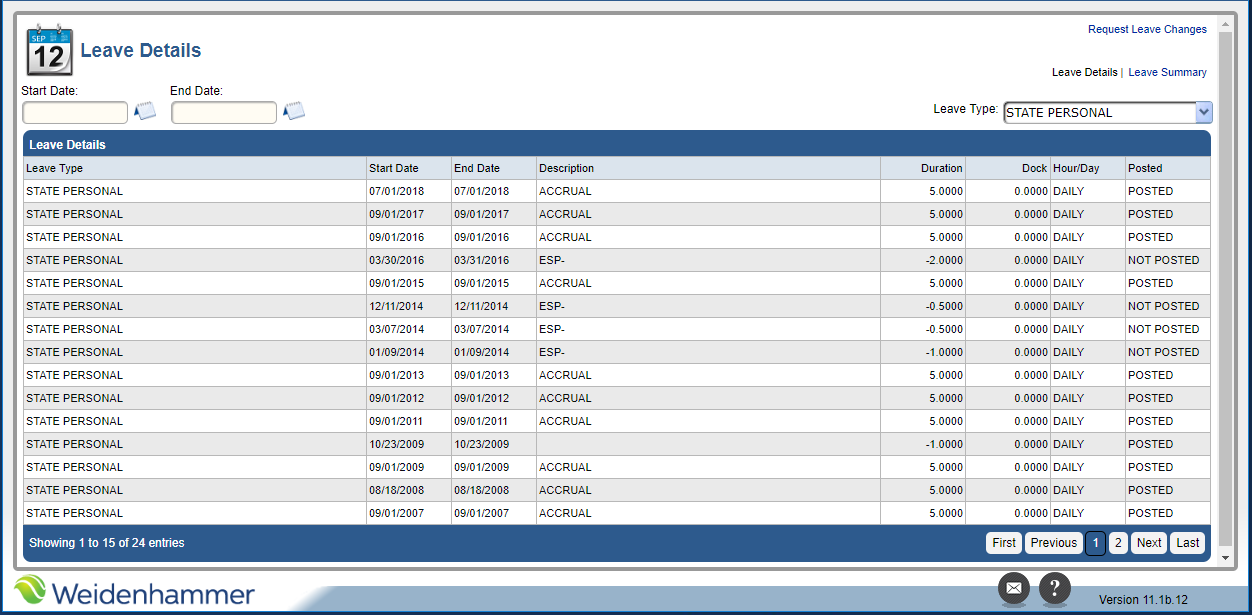Image resolution: width=1252 pixels, height=615 pixels.
Task: Jump to the Last page
Action: [1187, 543]
